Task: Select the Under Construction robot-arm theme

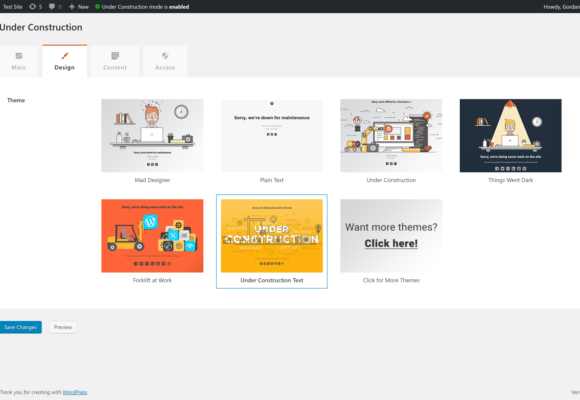Action: (391, 135)
